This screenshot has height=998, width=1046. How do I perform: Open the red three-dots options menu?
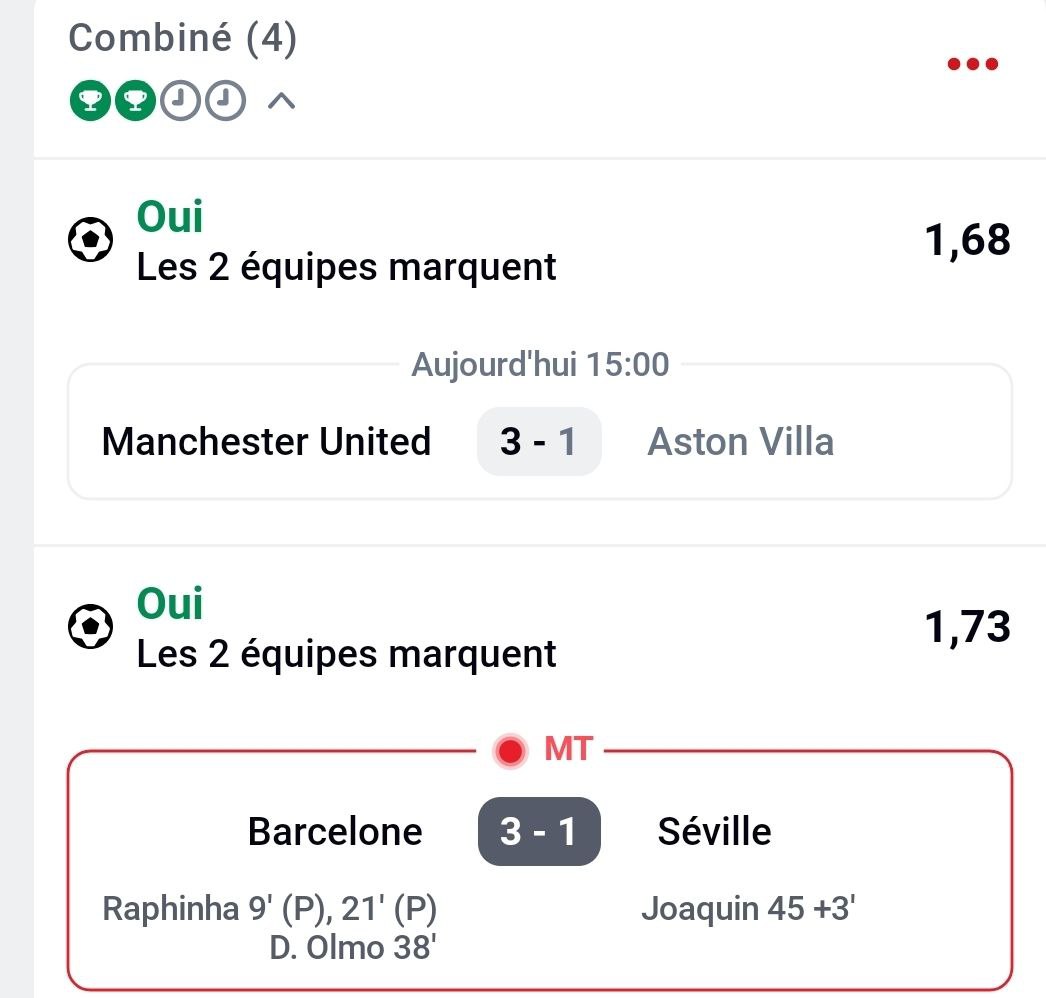(972, 65)
